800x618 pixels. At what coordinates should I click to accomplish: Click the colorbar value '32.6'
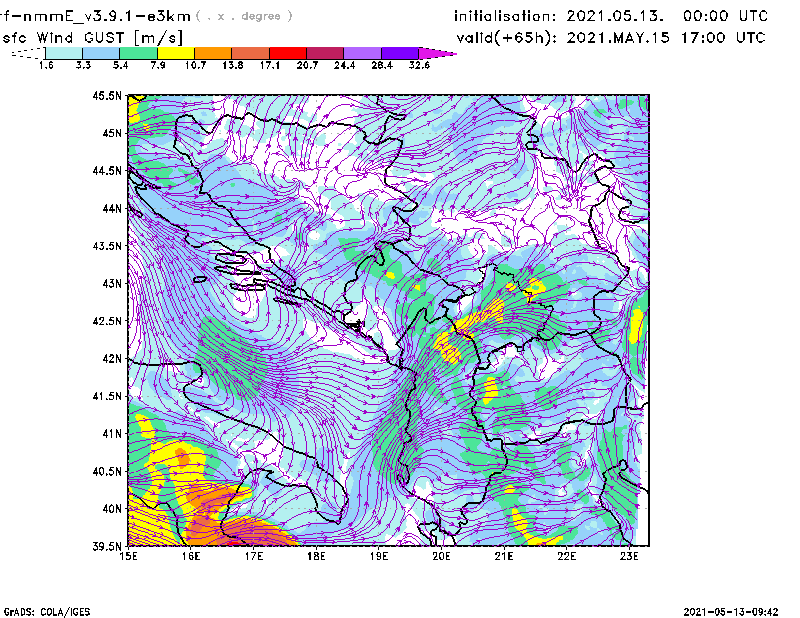[x=419, y=65]
